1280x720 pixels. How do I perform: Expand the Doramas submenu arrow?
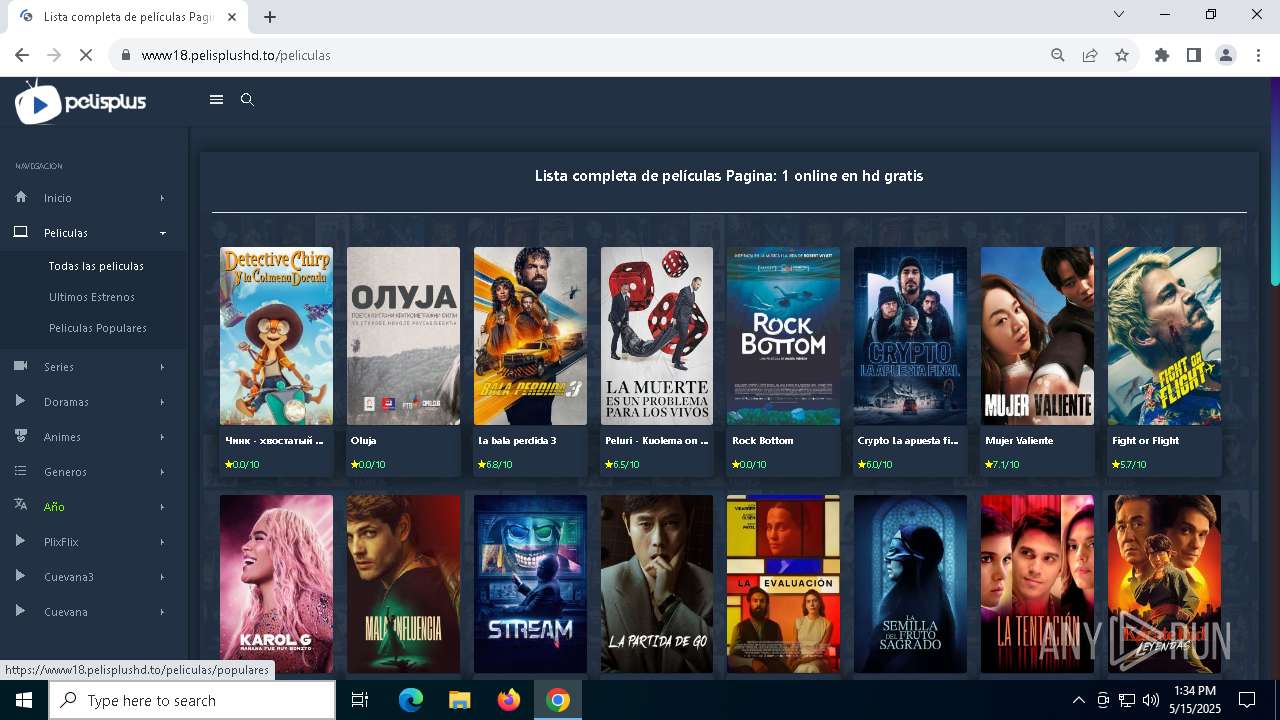click(x=162, y=402)
